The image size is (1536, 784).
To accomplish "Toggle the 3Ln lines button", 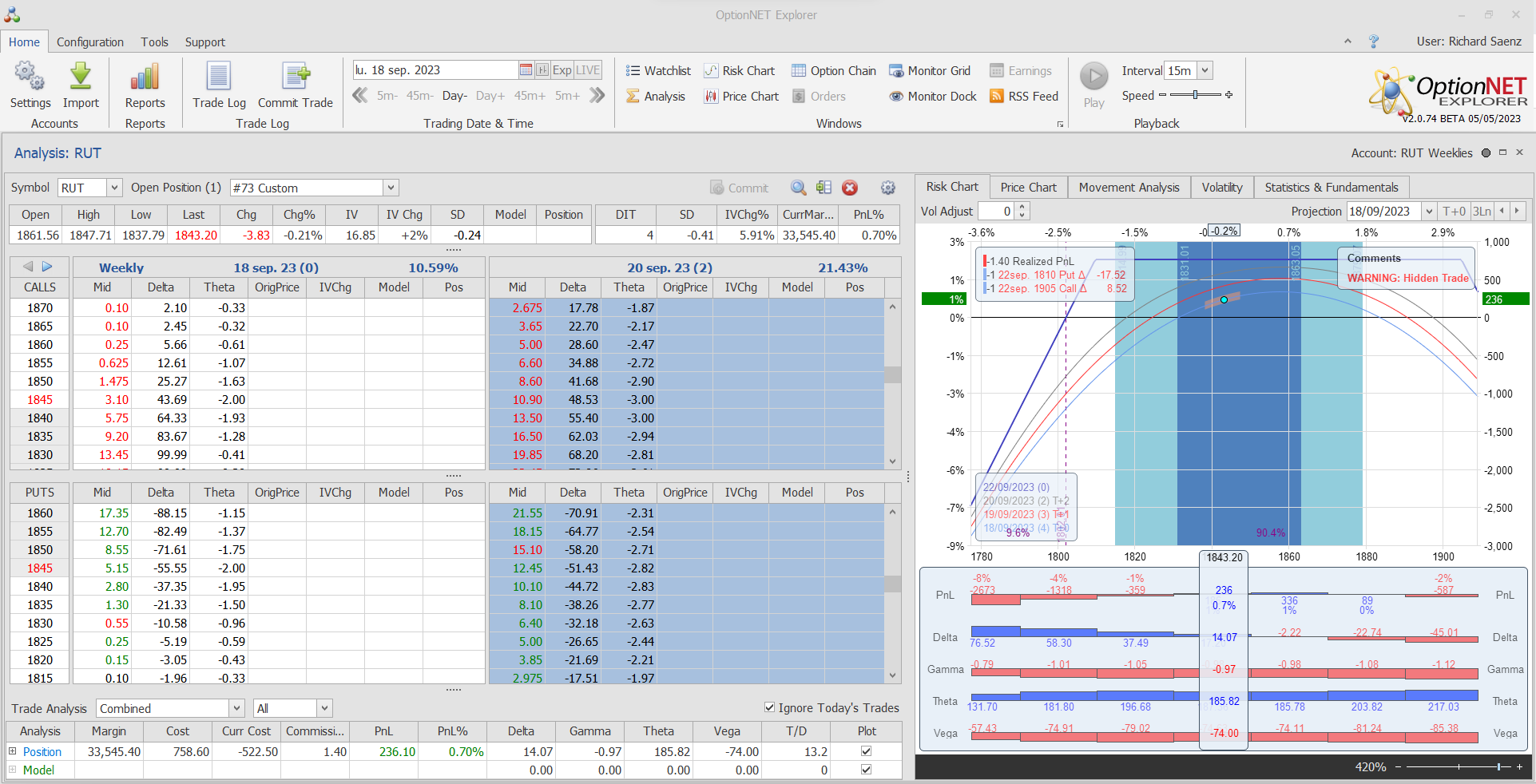I will [1482, 211].
